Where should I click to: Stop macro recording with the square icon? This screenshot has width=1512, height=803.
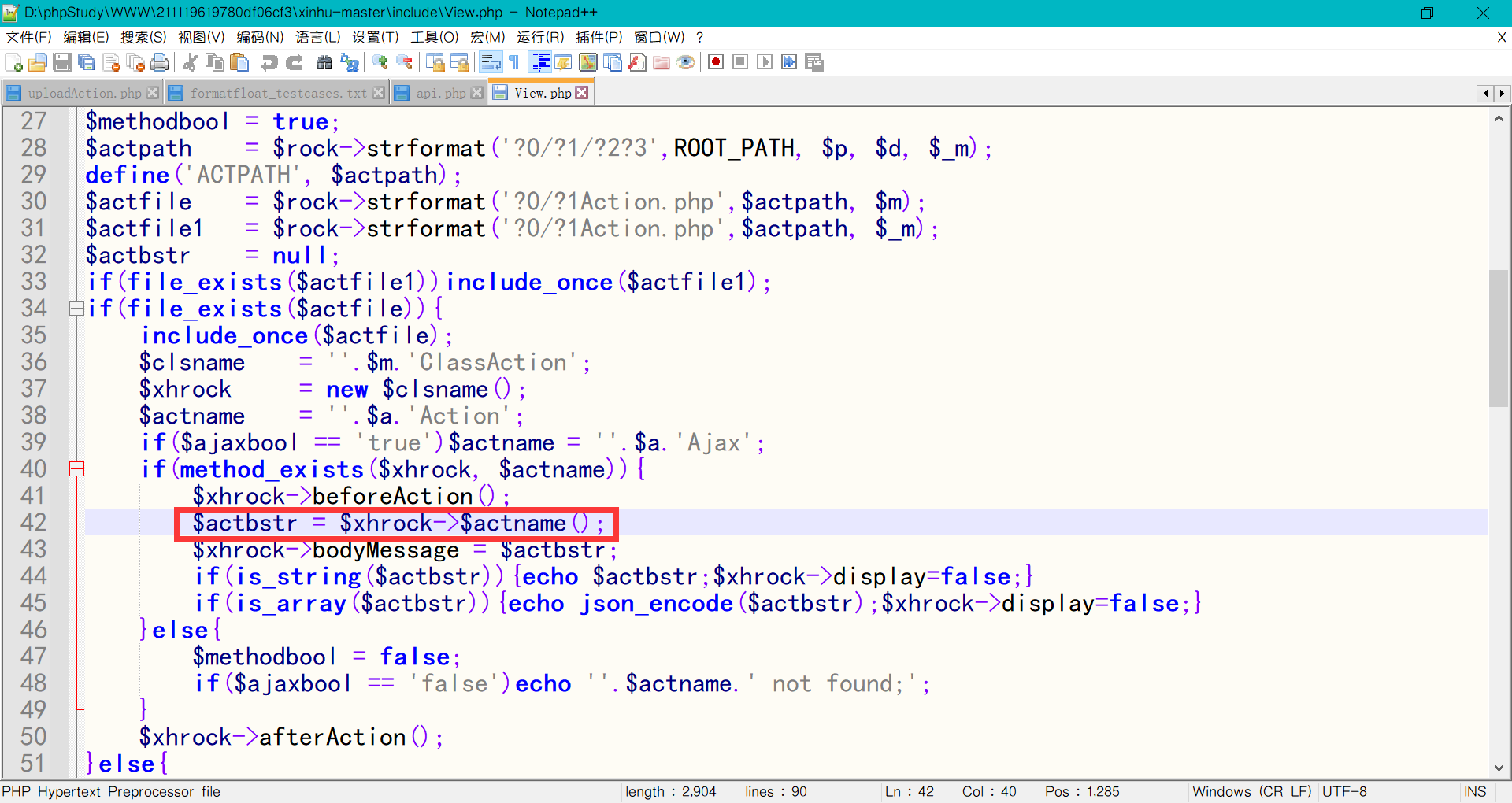(740, 62)
